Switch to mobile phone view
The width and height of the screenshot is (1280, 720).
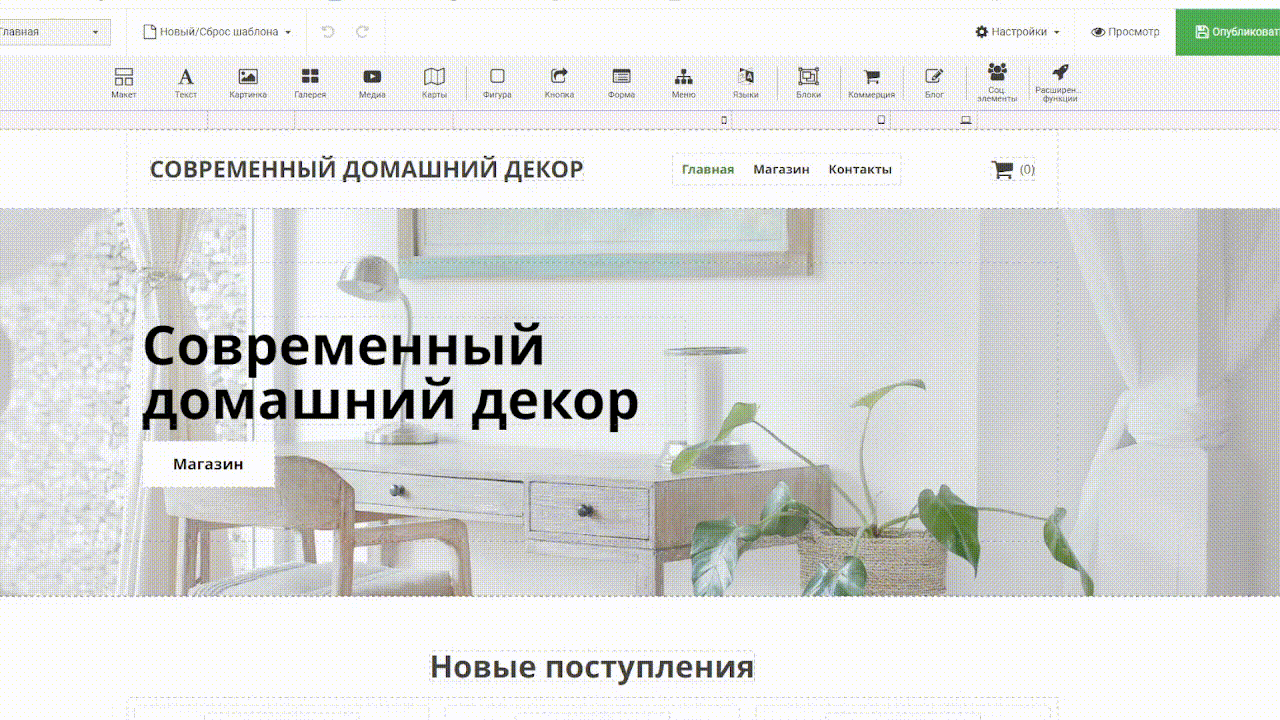[724, 120]
